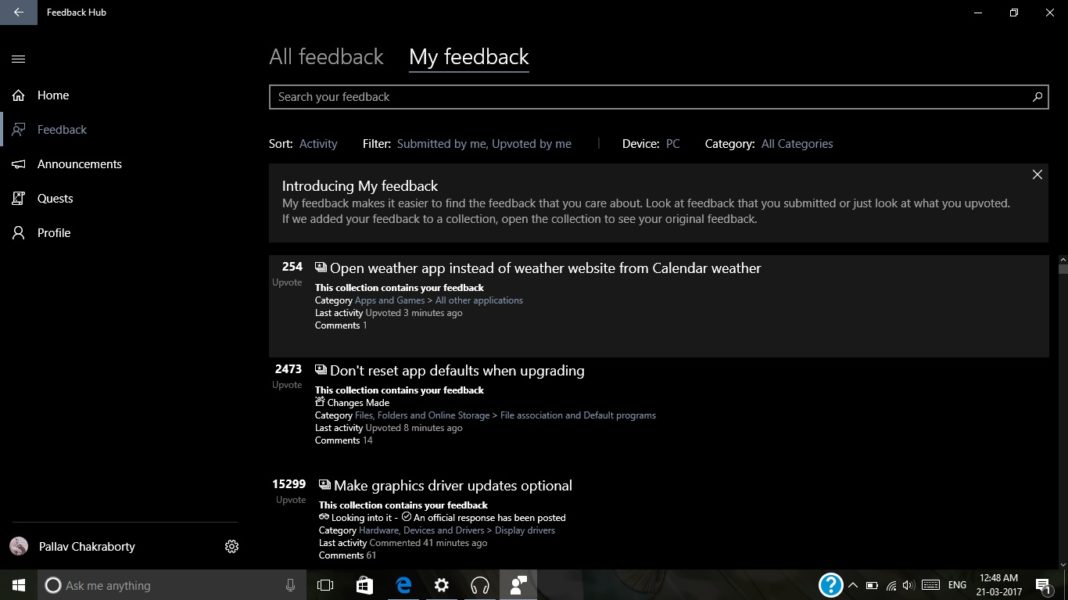
Task: Toggle the hamburger navigation menu
Action: tap(18, 59)
